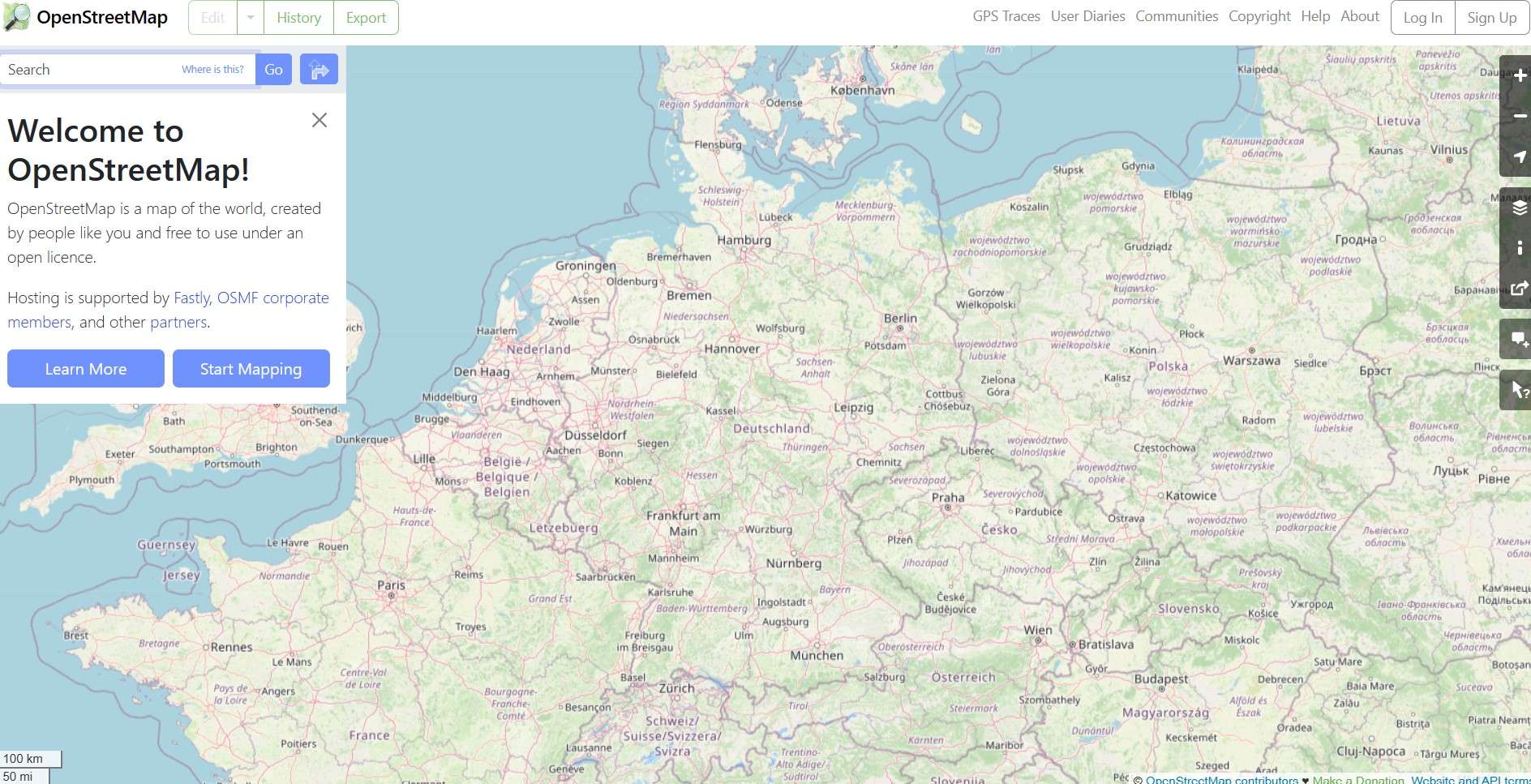The height and width of the screenshot is (784, 1531).
Task: Click the Go search button
Action: tap(274, 70)
